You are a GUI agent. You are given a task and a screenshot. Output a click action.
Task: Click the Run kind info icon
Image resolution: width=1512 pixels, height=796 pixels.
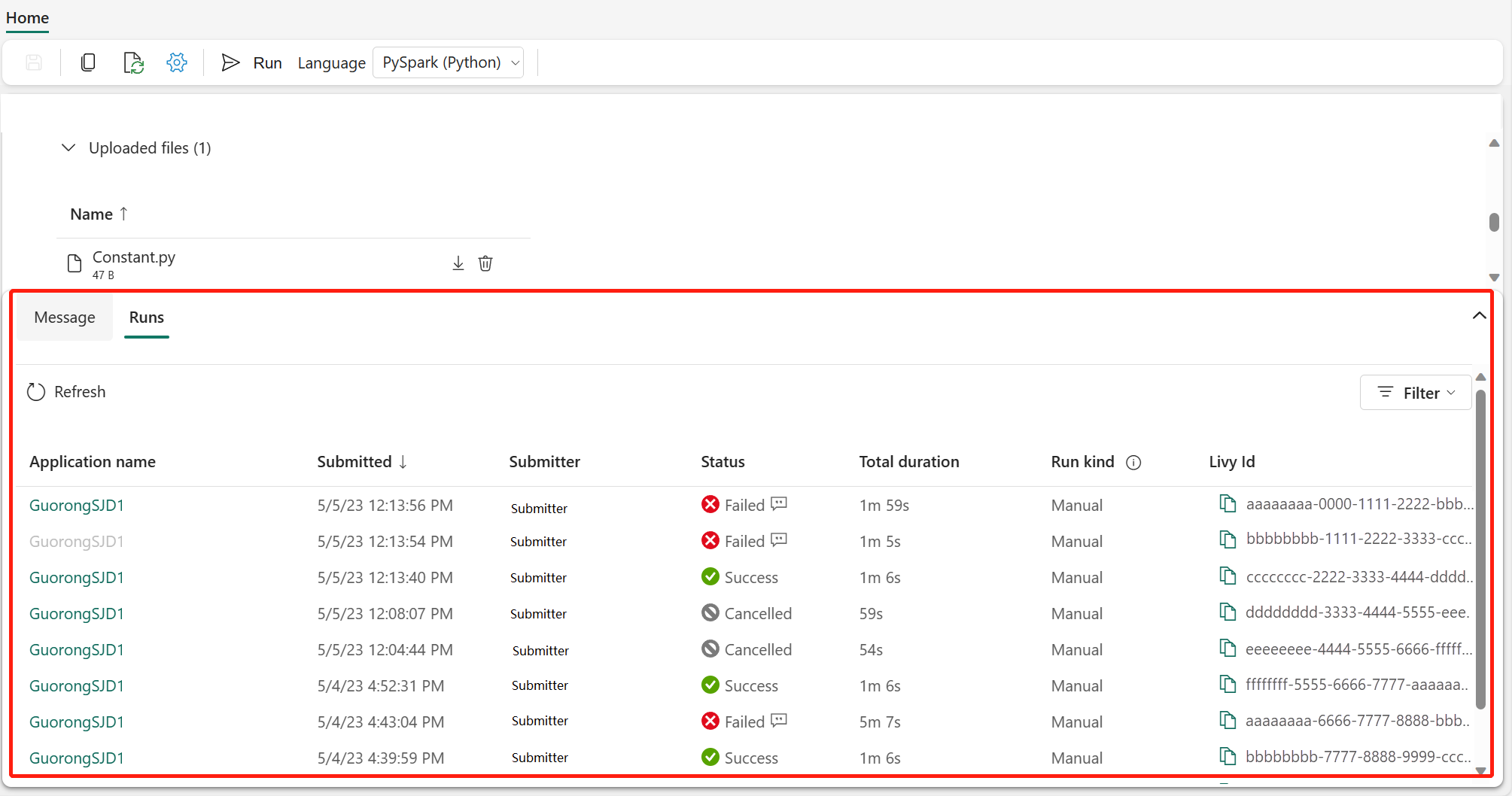pyautogui.click(x=1133, y=463)
